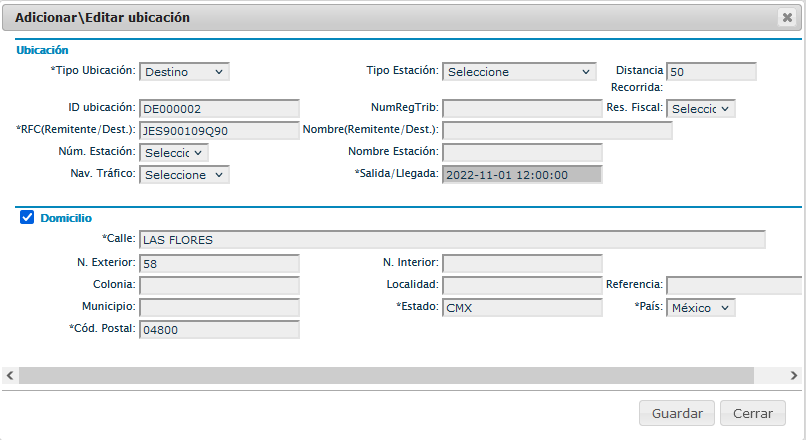Screen dimensions: 806x440
Task: Uncheck the Domicilio checkbox
Action: pyautogui.click(x=27, y=217)
